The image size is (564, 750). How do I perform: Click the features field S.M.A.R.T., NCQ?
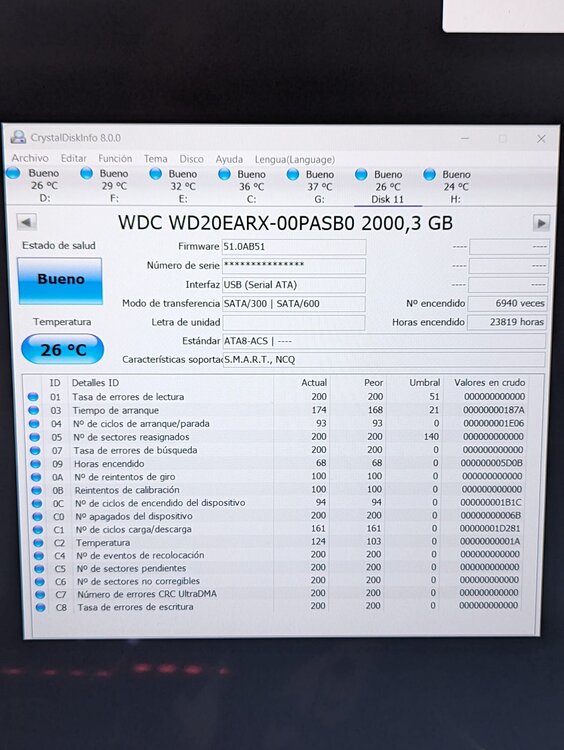coord(384,360)
